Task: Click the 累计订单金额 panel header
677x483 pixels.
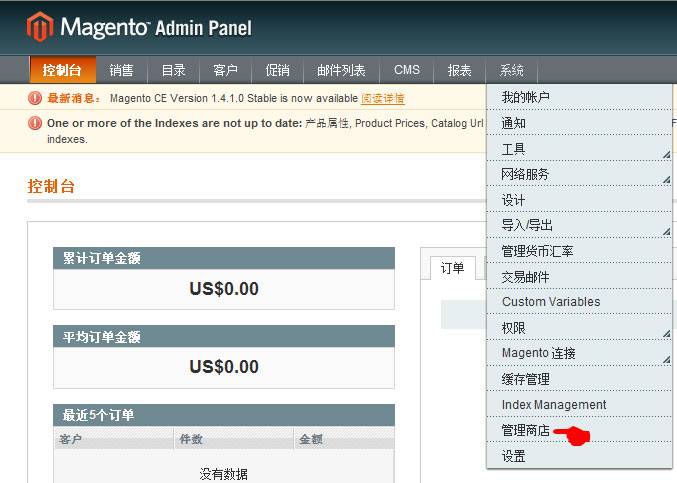Action: tap(224, 258)
